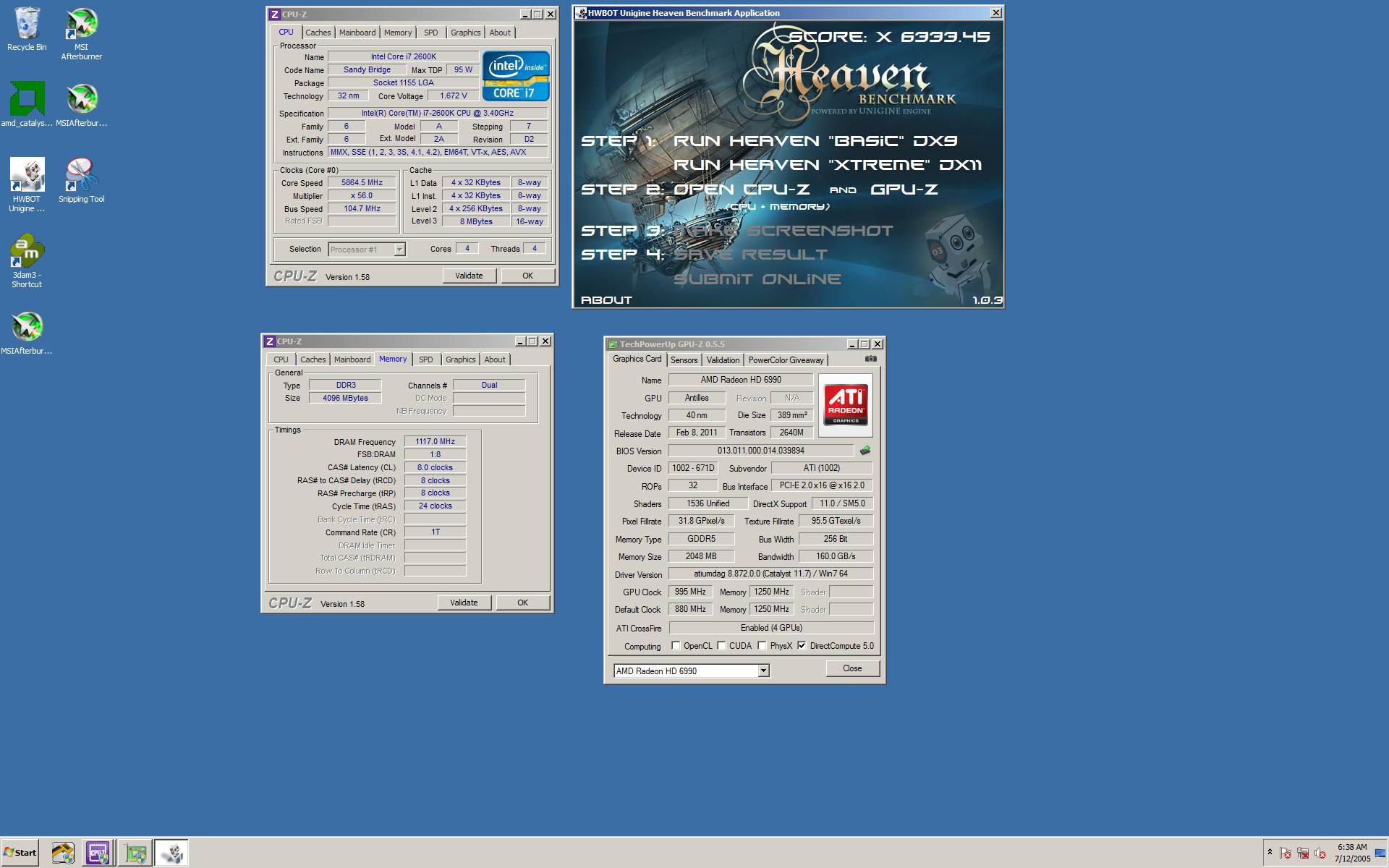Screen dimensions: 1389x868
Task: Open Mainboard tab in top CPU-Z window
Action: click(357, 33)
